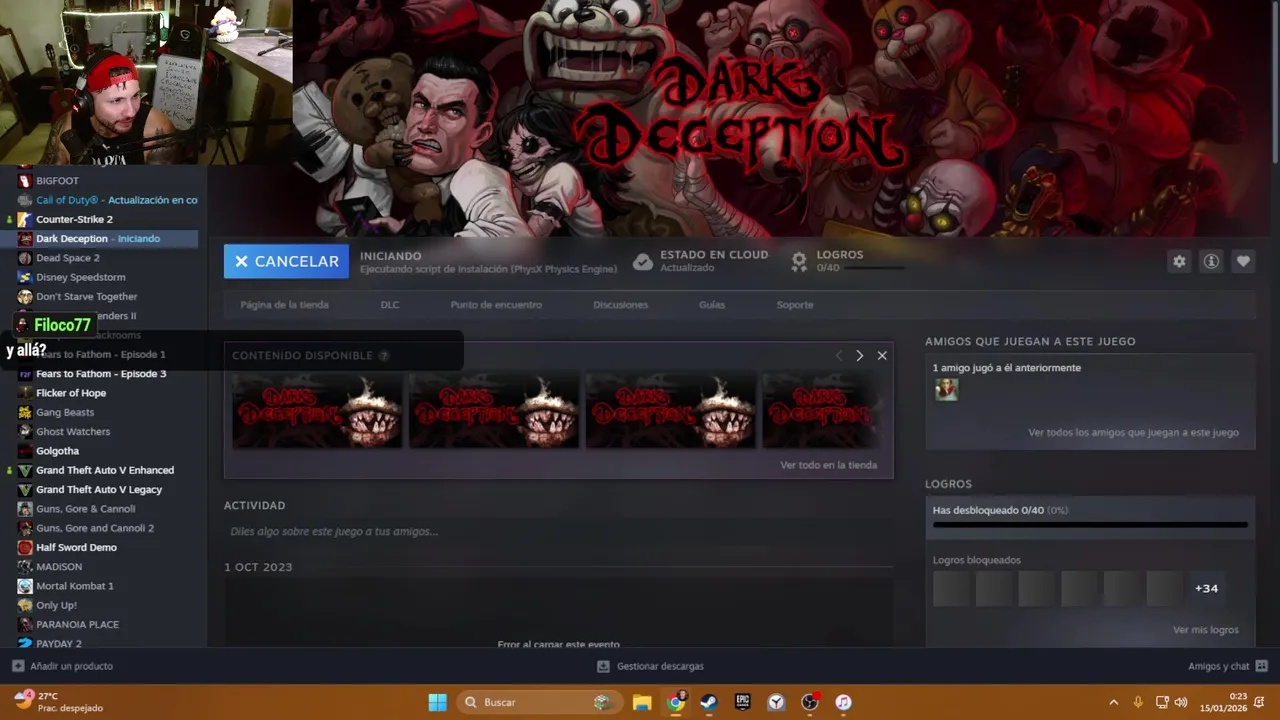Open Amigos y chat icon
Screen dimensions: 1280x720
[1261, 666]
